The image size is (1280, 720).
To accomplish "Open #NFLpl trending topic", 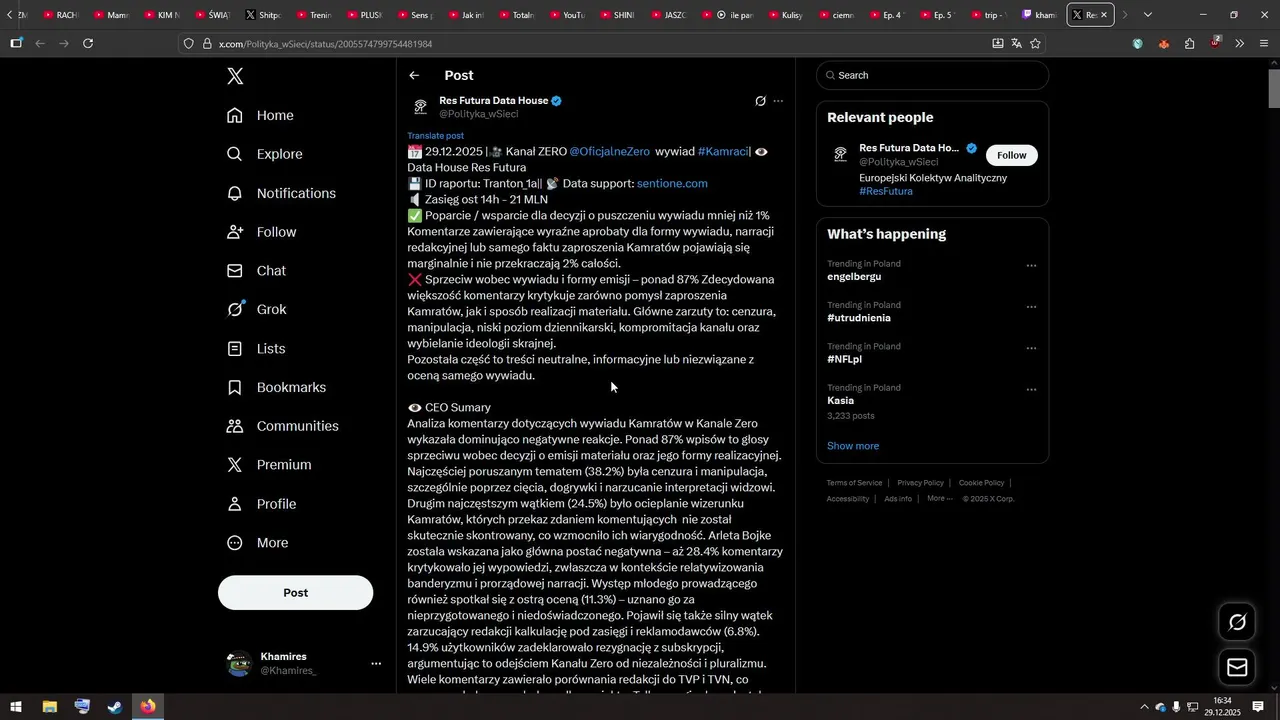I will tap(845, 359).
